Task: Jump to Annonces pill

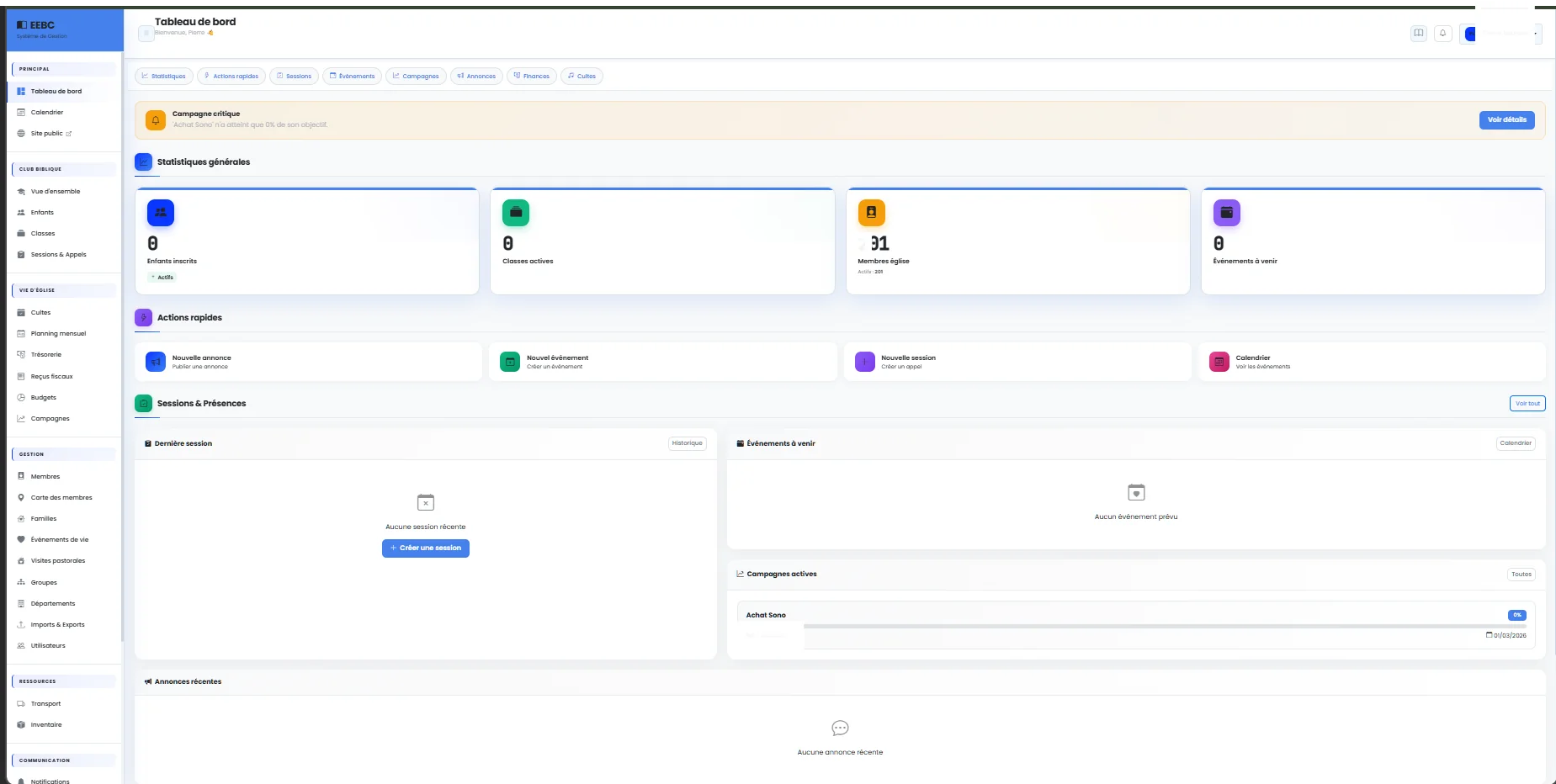Action: (476, 76)
